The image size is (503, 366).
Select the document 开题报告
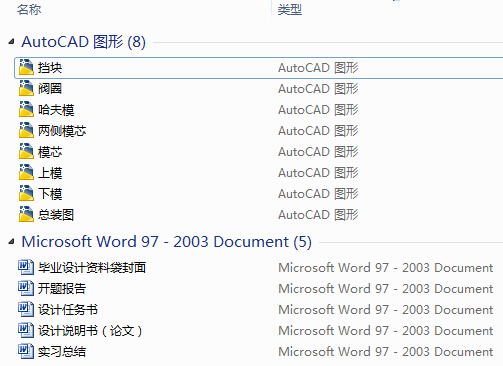(62, 288)
